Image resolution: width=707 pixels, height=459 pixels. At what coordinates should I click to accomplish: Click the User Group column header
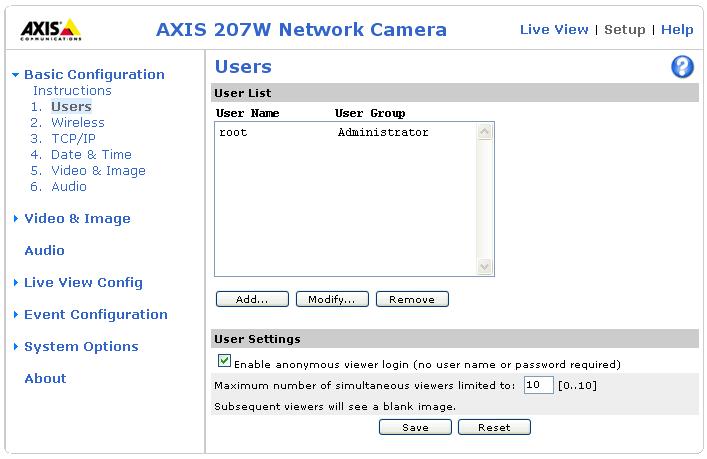370,113
